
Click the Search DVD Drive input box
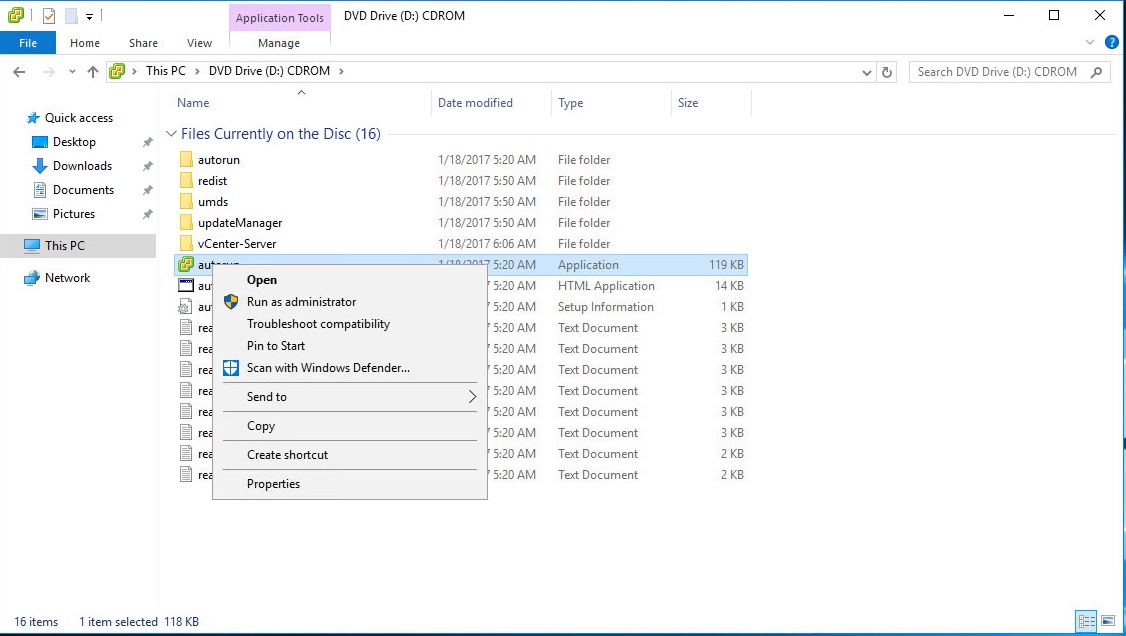pyautogui.click(x=1000, y=72)
